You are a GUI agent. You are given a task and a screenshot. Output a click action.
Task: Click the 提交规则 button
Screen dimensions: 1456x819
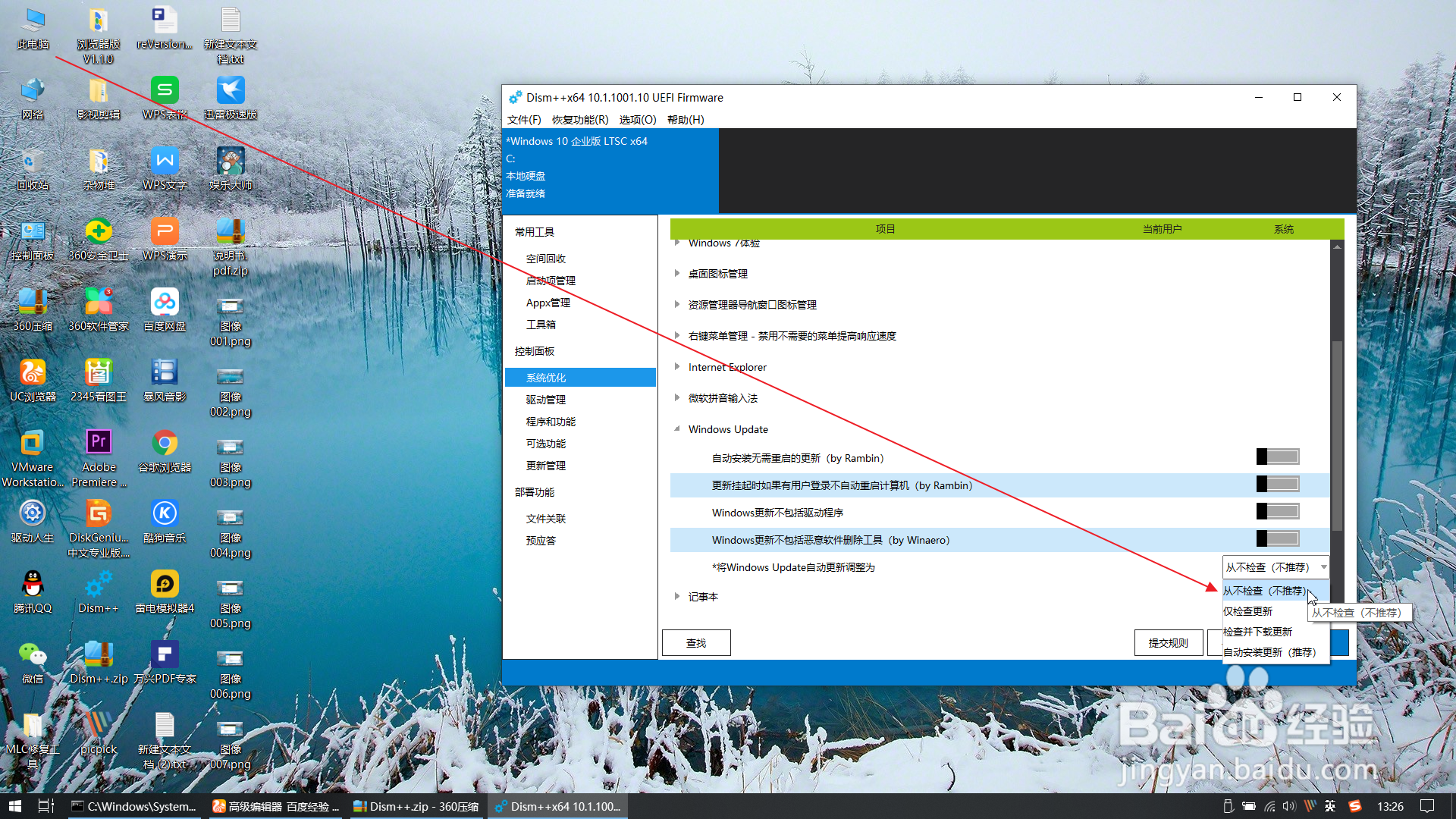point(1168,643)
